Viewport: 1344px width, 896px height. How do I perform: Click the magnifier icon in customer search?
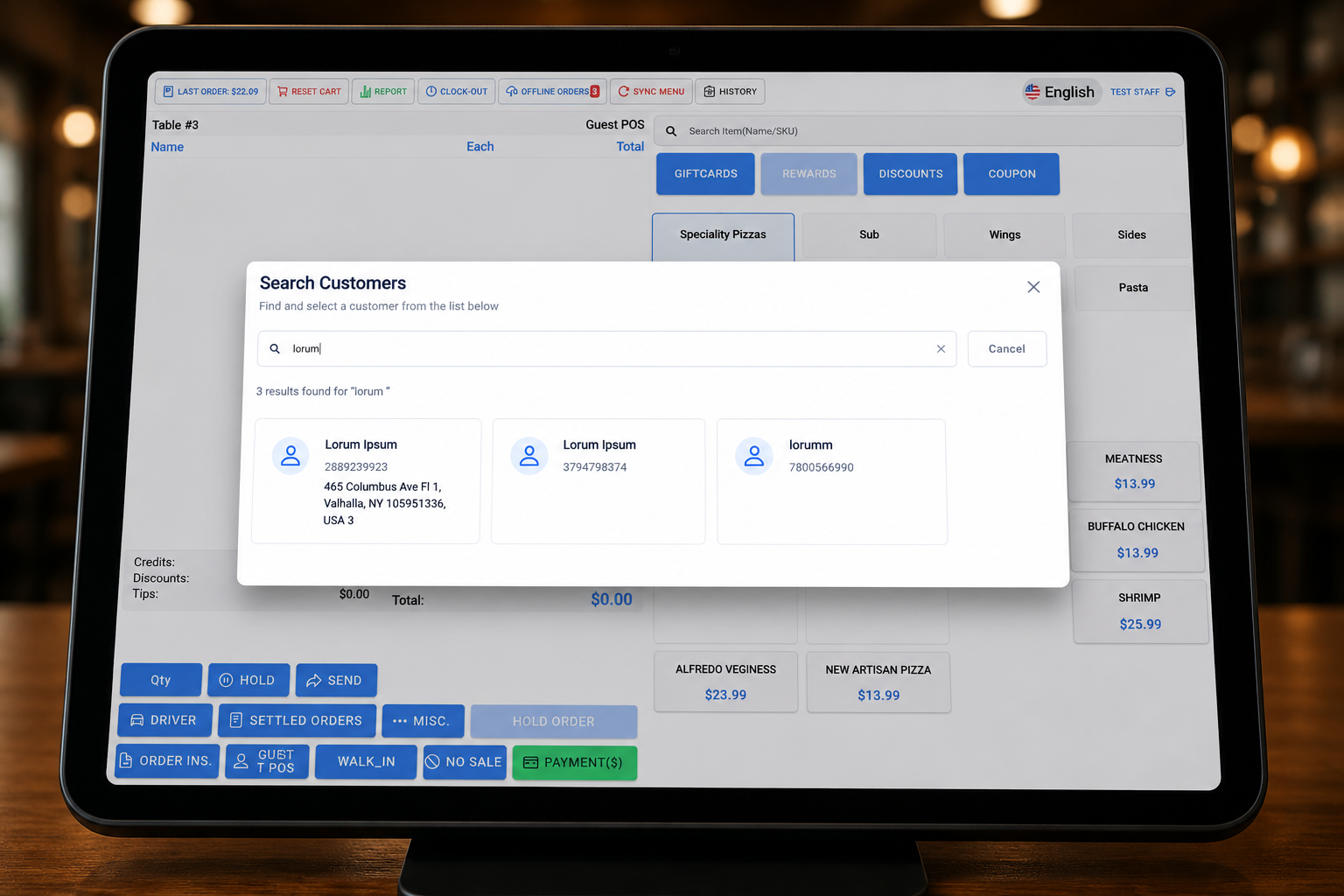pos(275,348)
